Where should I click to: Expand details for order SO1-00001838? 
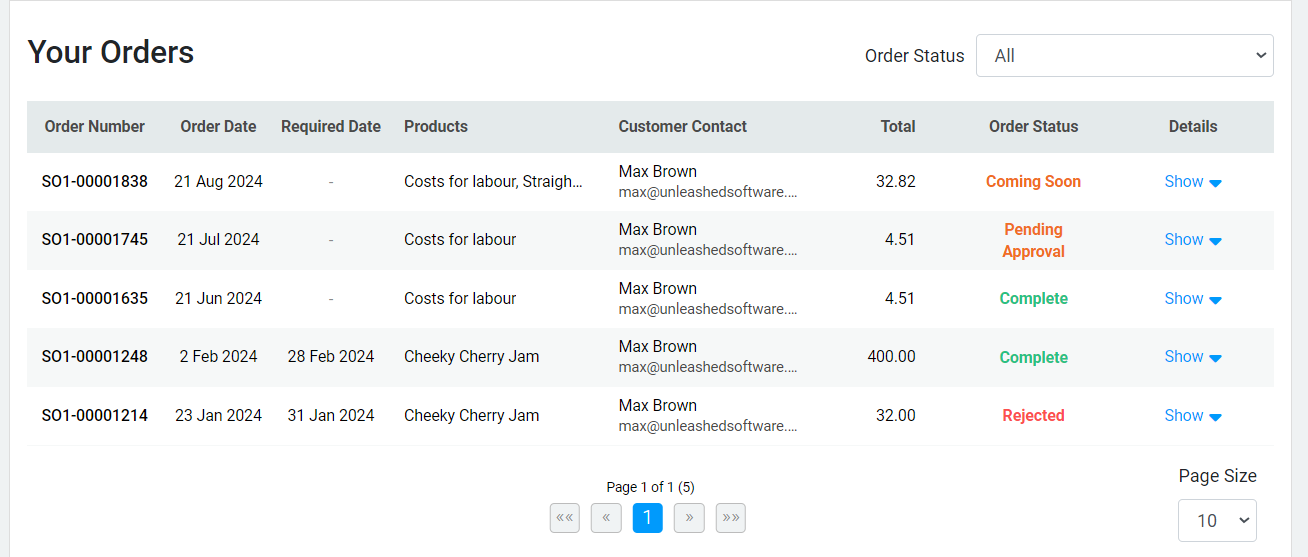click(x=1193, y=182)
